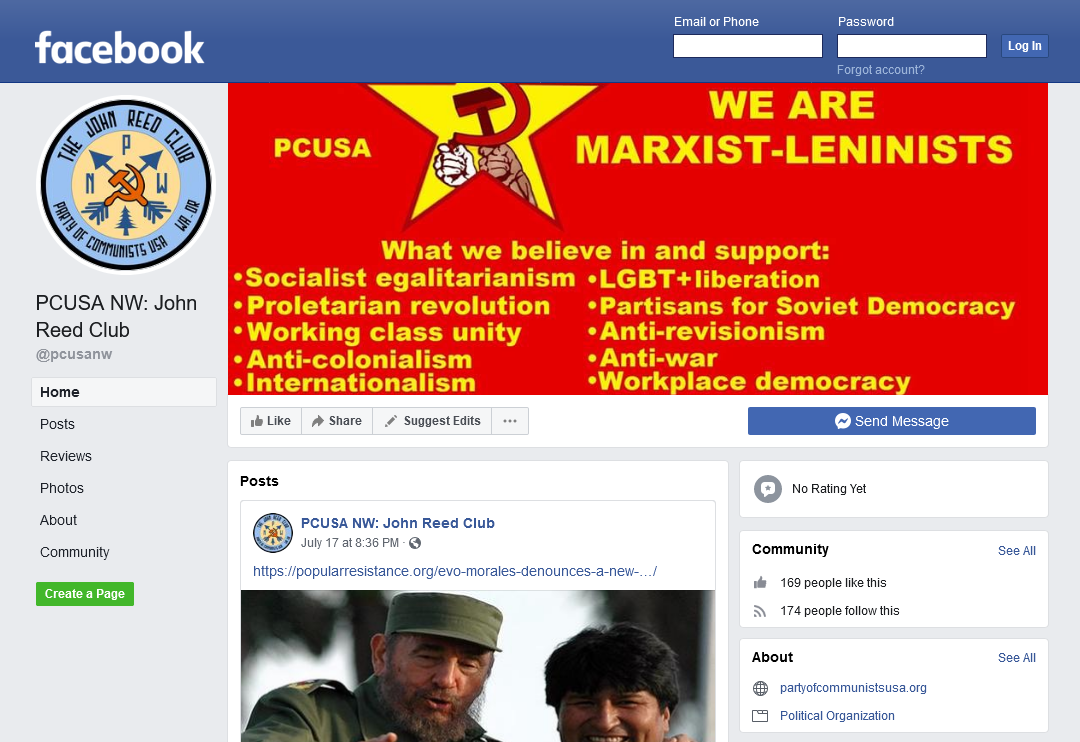Click the globe public-audience icon on post
The height and width of the screenshot is (742, 1080).
[415, 543]
